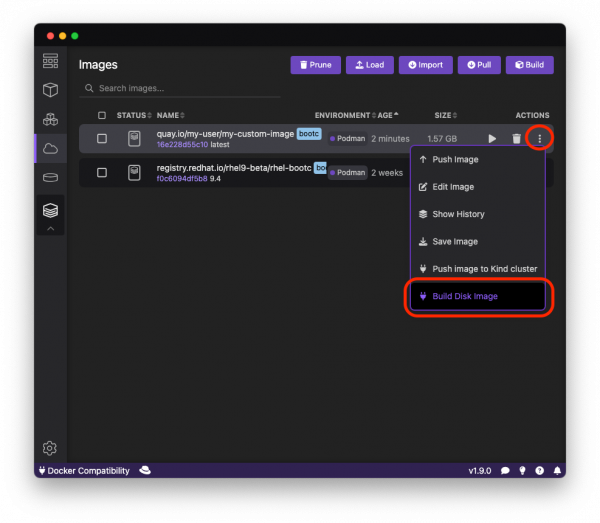The height and width of the screenshot is (523, 600).
Task: Sort by the ENVIRONMENT column
Action: click(345, 115)
